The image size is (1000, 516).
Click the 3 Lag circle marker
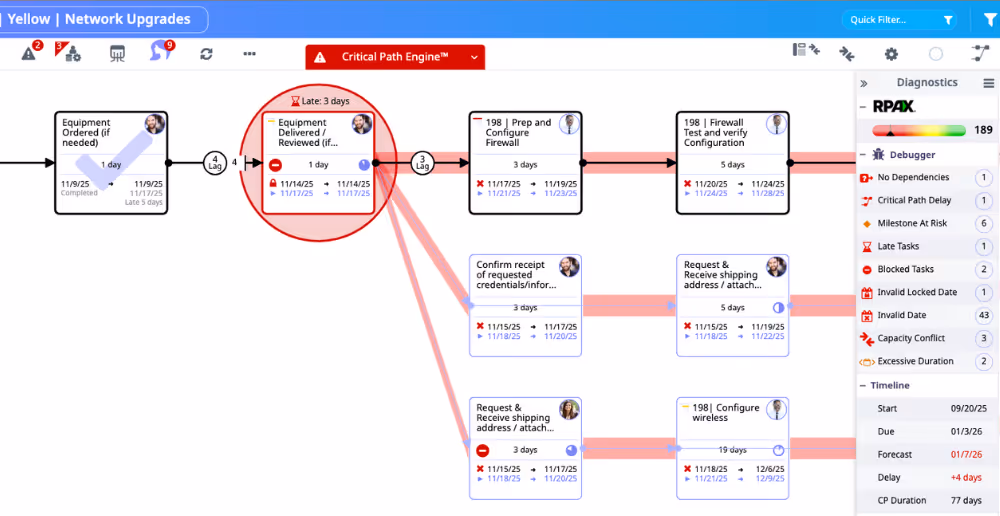click(x=422, y=163)
